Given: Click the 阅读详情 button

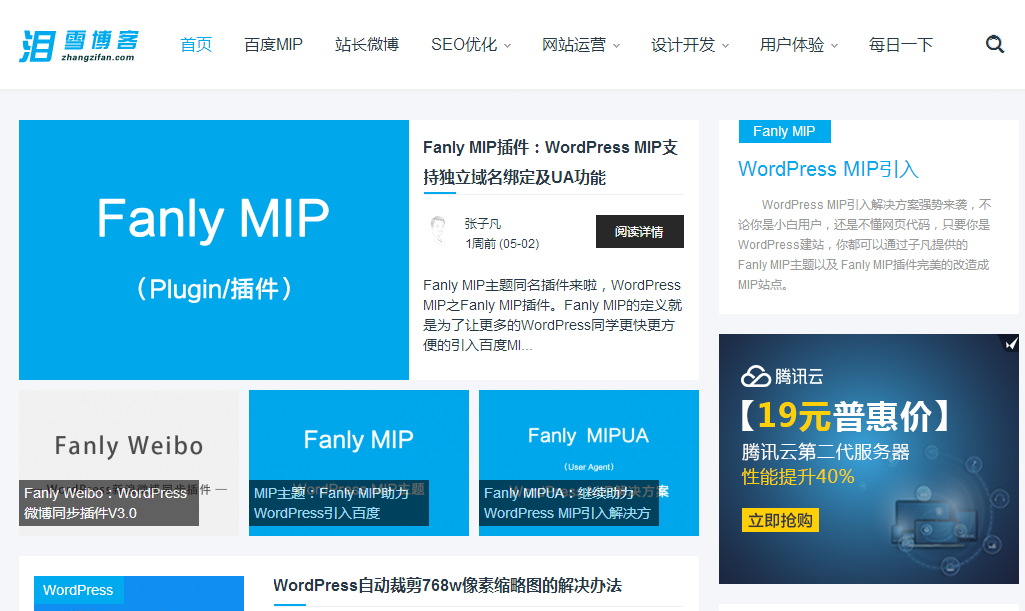Looking at the screenshot, I should (639, 231).
